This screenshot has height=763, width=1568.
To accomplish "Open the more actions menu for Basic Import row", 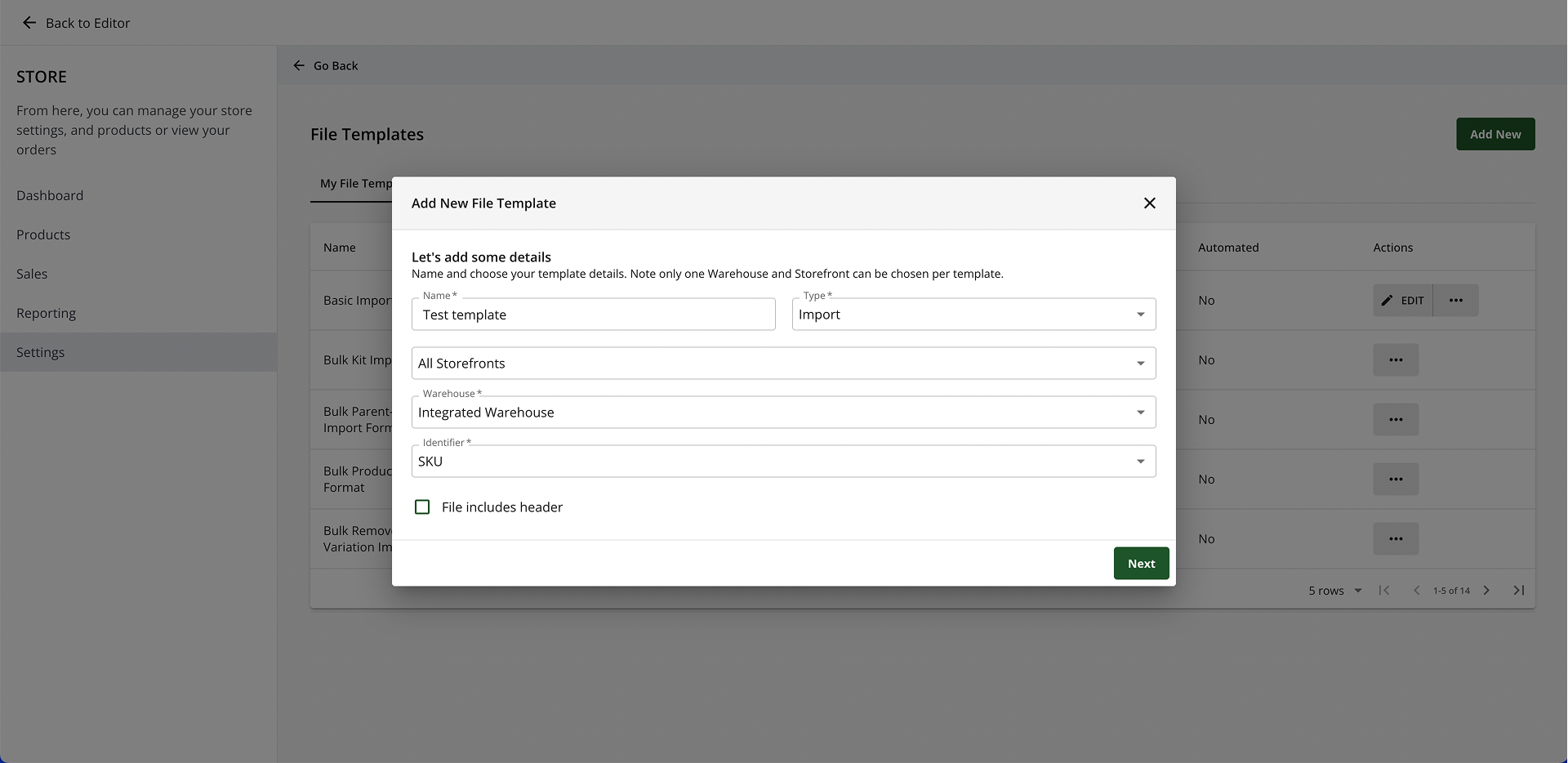I will pyautogui.click(x=1455, y=301).
